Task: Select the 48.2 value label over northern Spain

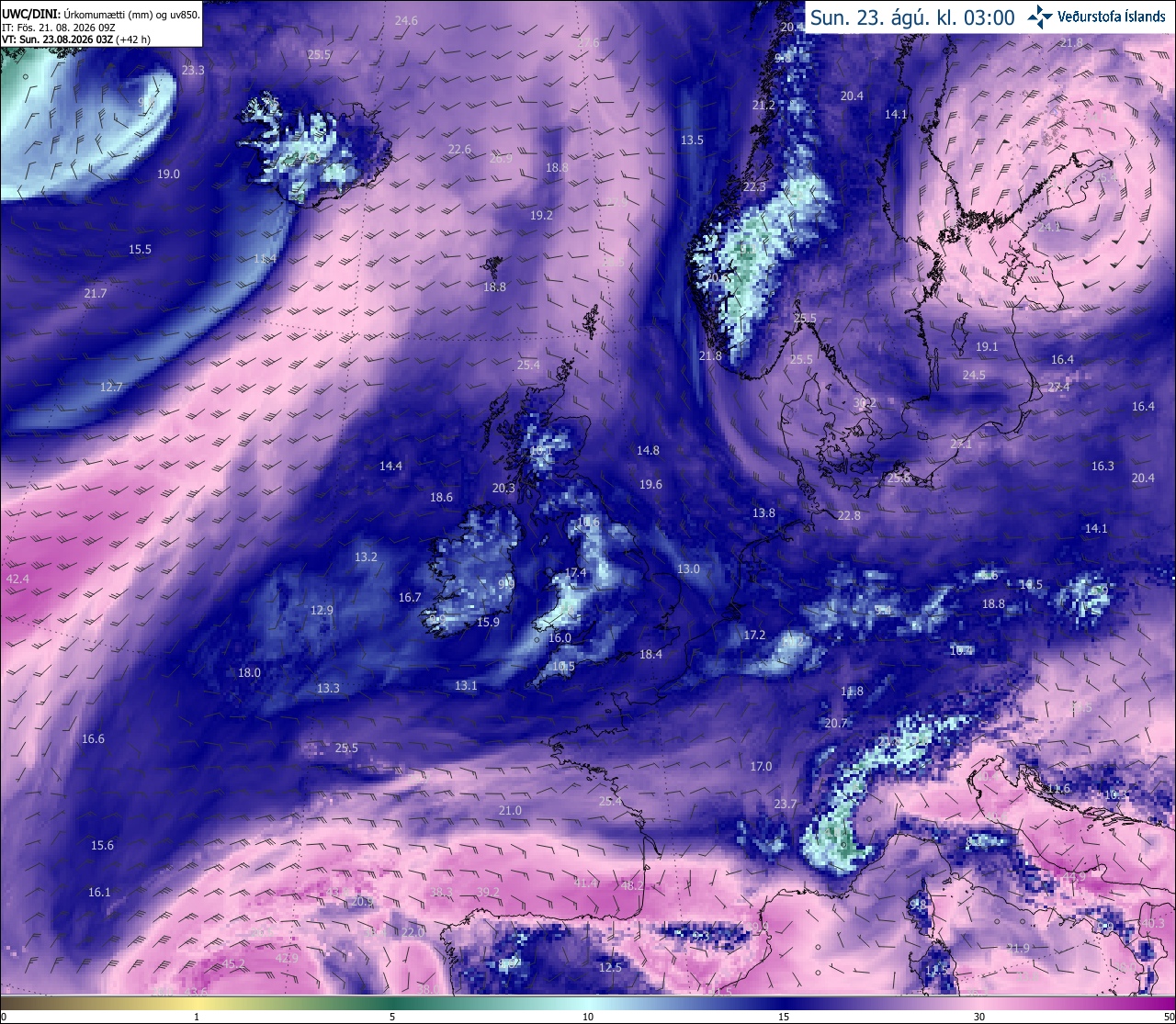Action: (x=632, y=886)
